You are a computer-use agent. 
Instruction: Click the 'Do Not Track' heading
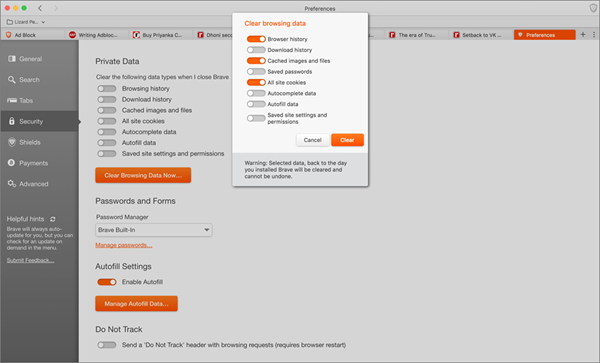click(119, 329)
